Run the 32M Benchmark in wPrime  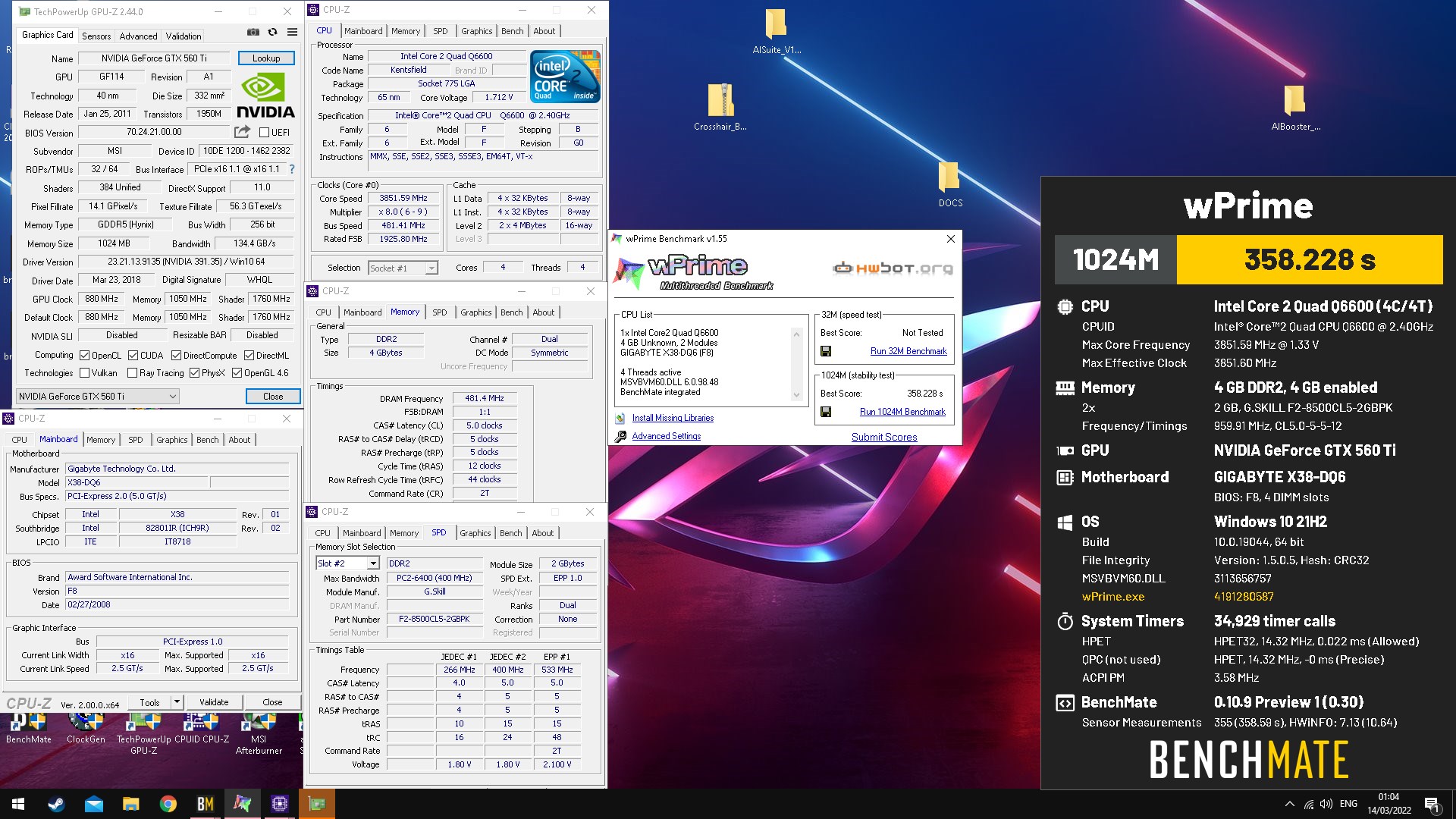908,351
